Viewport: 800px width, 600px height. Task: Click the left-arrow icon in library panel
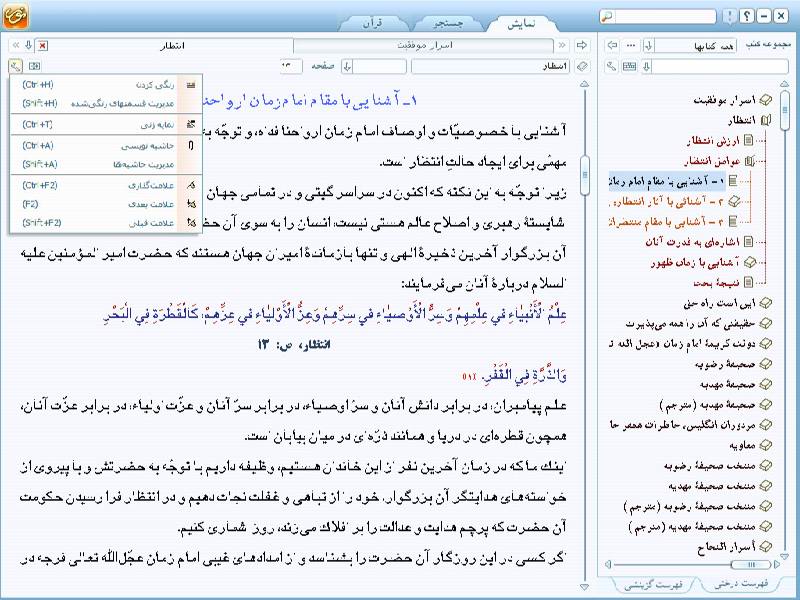(612, 45)
